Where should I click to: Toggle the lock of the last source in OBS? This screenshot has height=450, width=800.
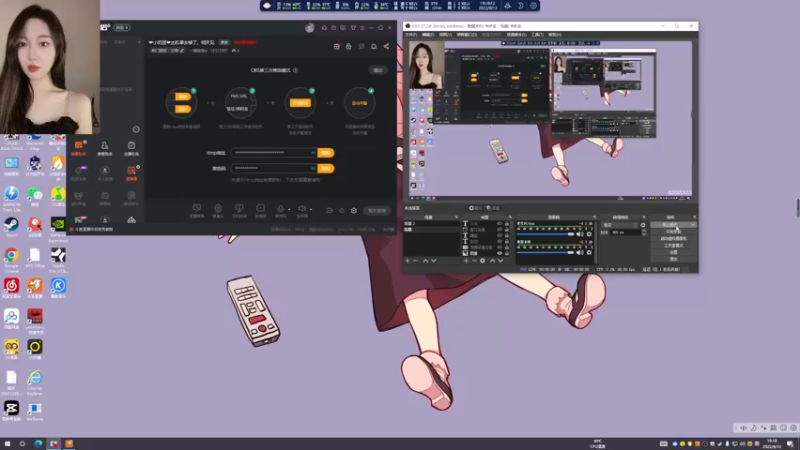pyautogui.click(x=507, y=253)
